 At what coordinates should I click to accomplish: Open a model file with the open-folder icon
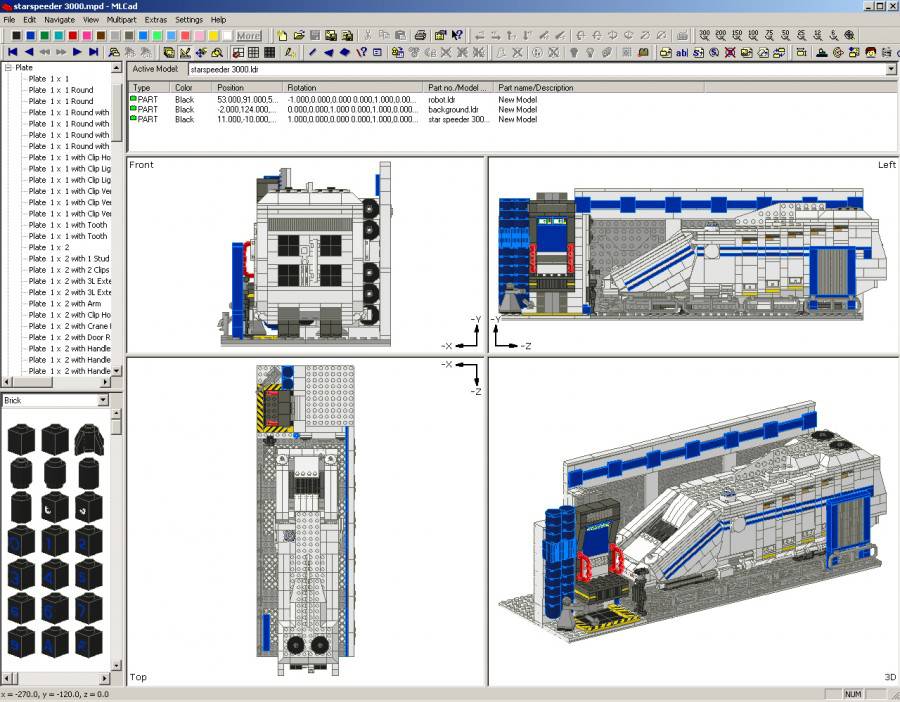tap(298, 36)
